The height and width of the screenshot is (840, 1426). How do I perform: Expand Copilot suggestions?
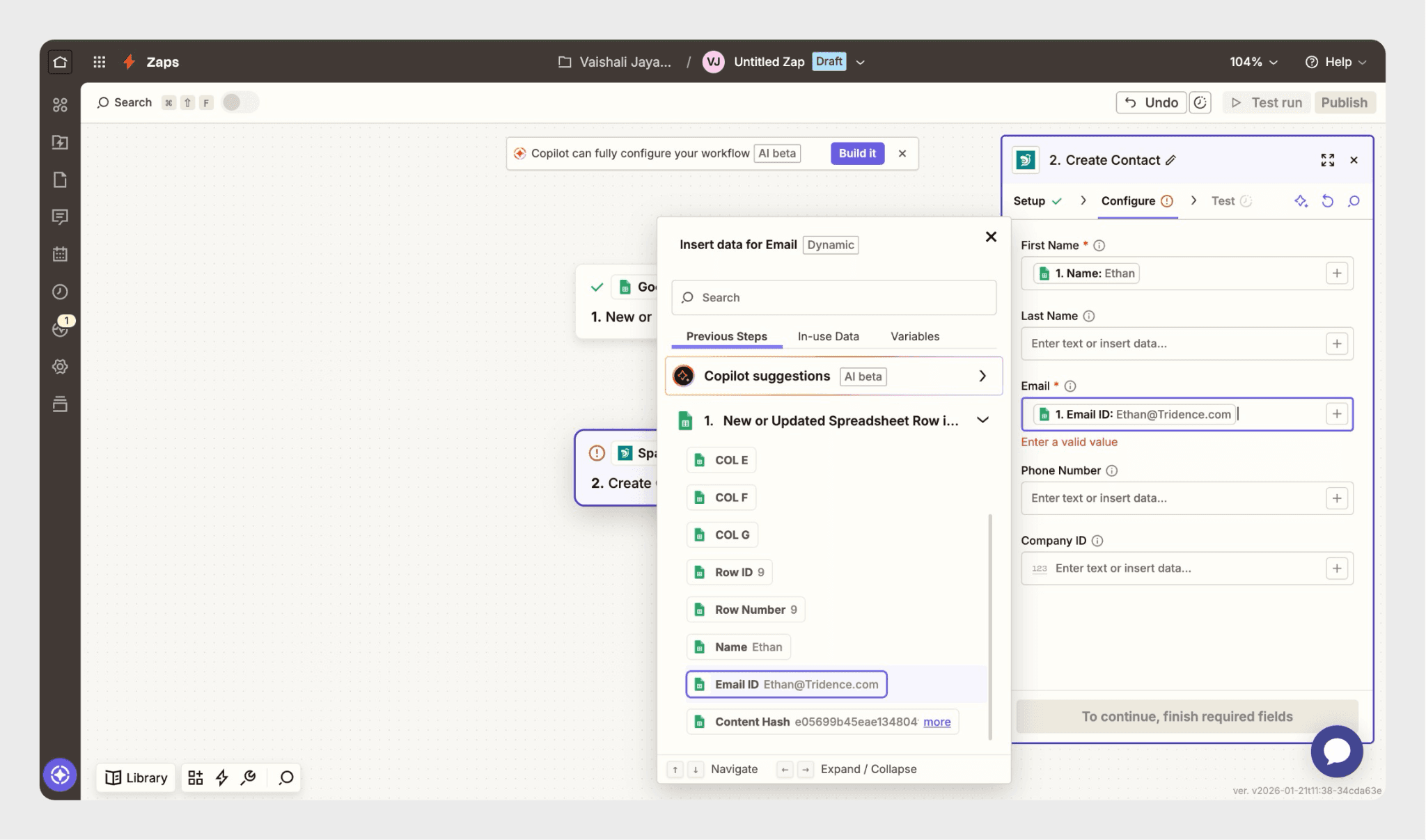(x=982, y=376)
